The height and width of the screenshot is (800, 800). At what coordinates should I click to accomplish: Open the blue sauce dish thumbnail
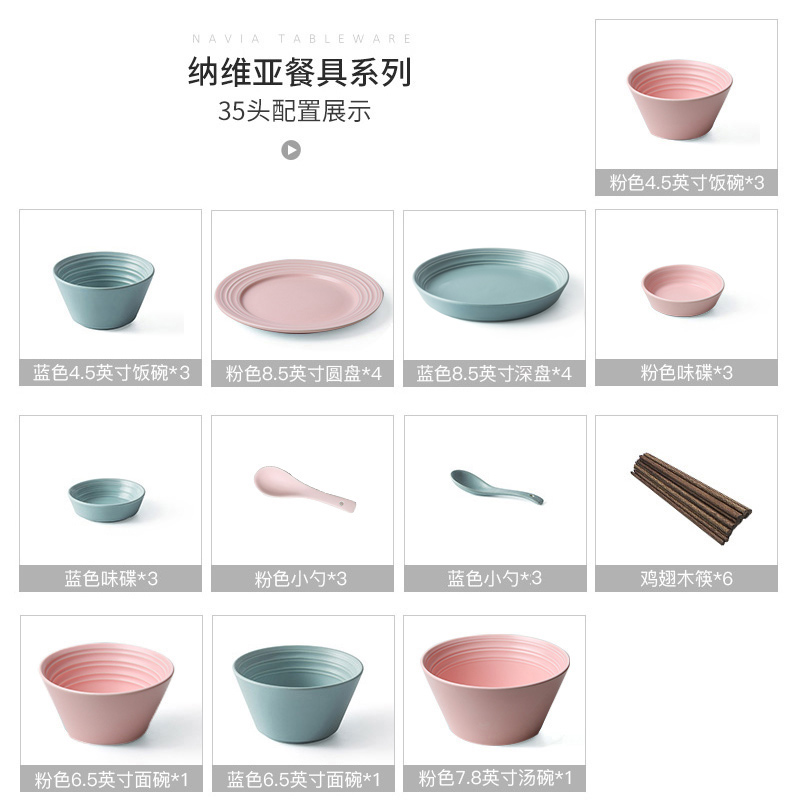click(107, 499)
